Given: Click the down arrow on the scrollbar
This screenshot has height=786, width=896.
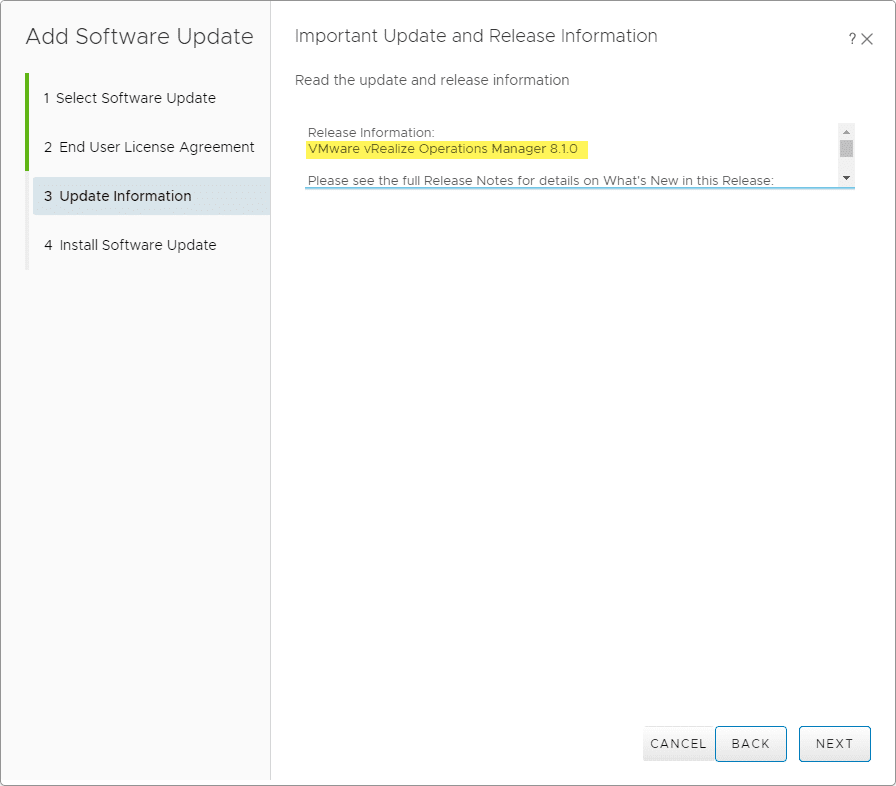Looking at the screenshot, I should click(x=845, y=177).
